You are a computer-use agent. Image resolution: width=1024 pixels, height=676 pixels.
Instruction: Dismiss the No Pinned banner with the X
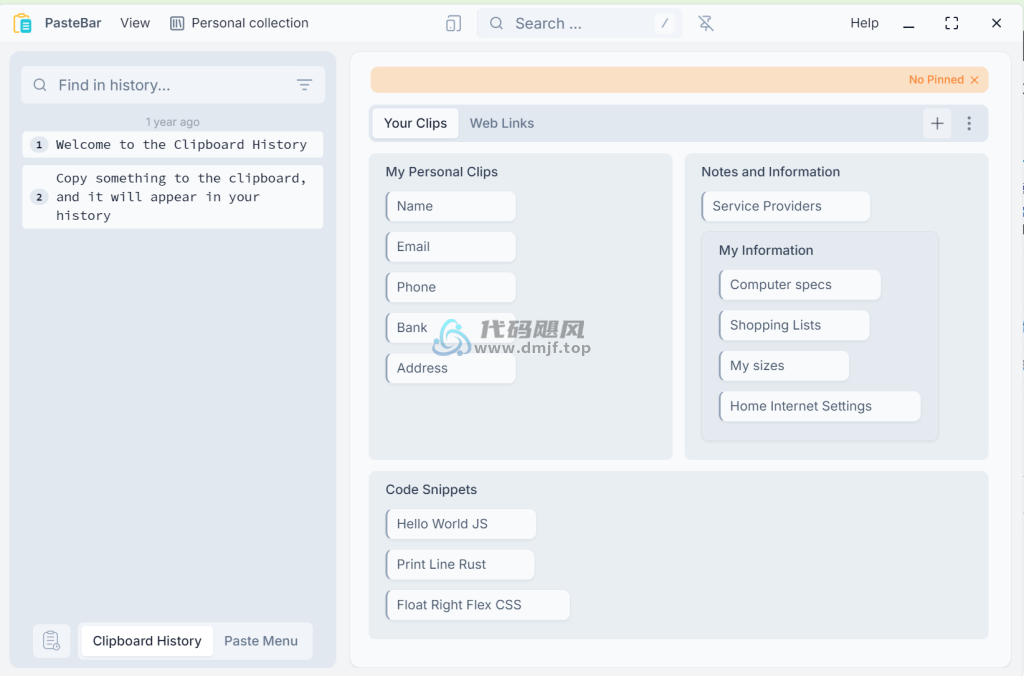click(x=974, y=80)
